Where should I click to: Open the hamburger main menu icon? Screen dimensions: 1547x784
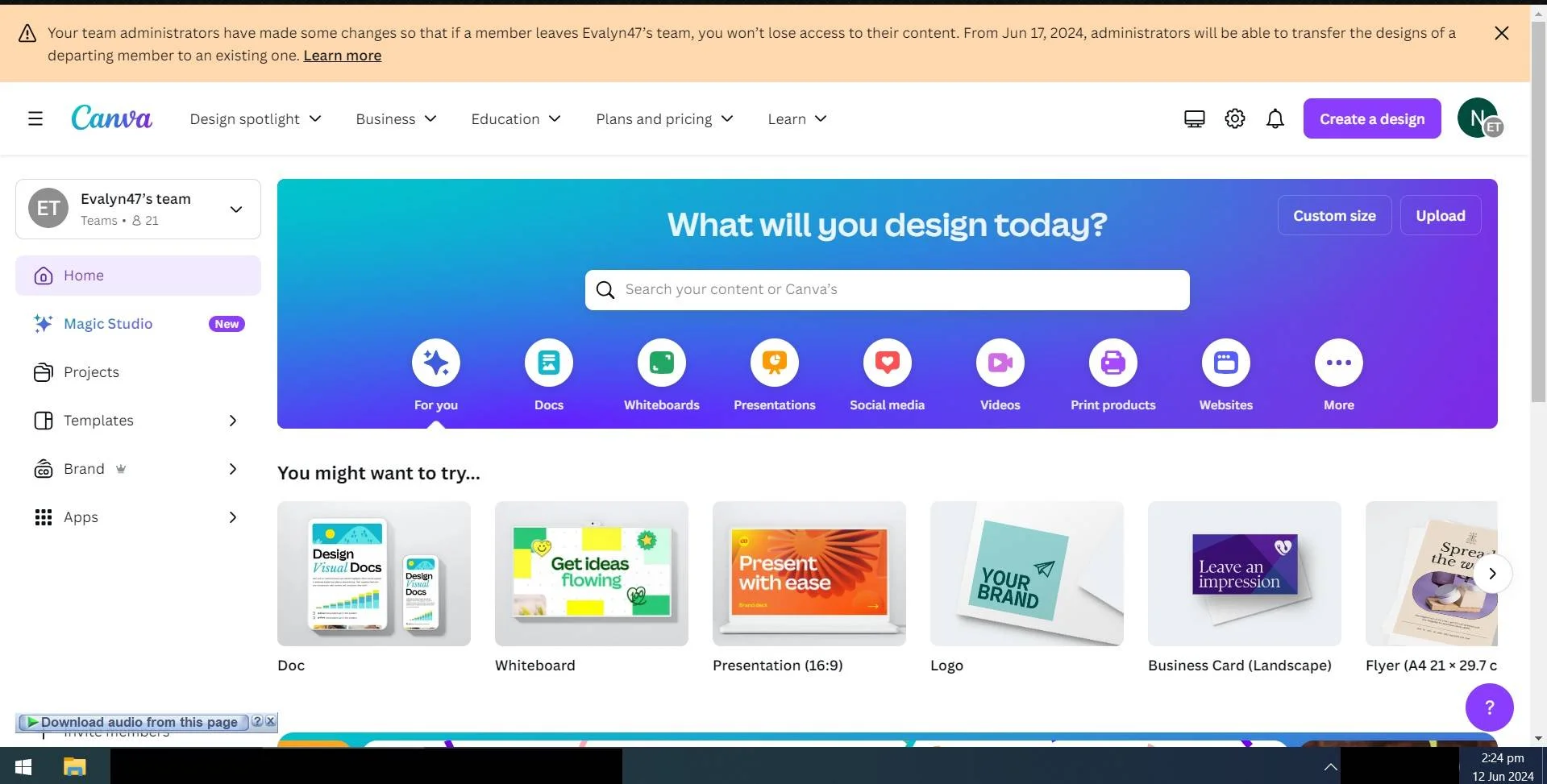click(35, 118)
